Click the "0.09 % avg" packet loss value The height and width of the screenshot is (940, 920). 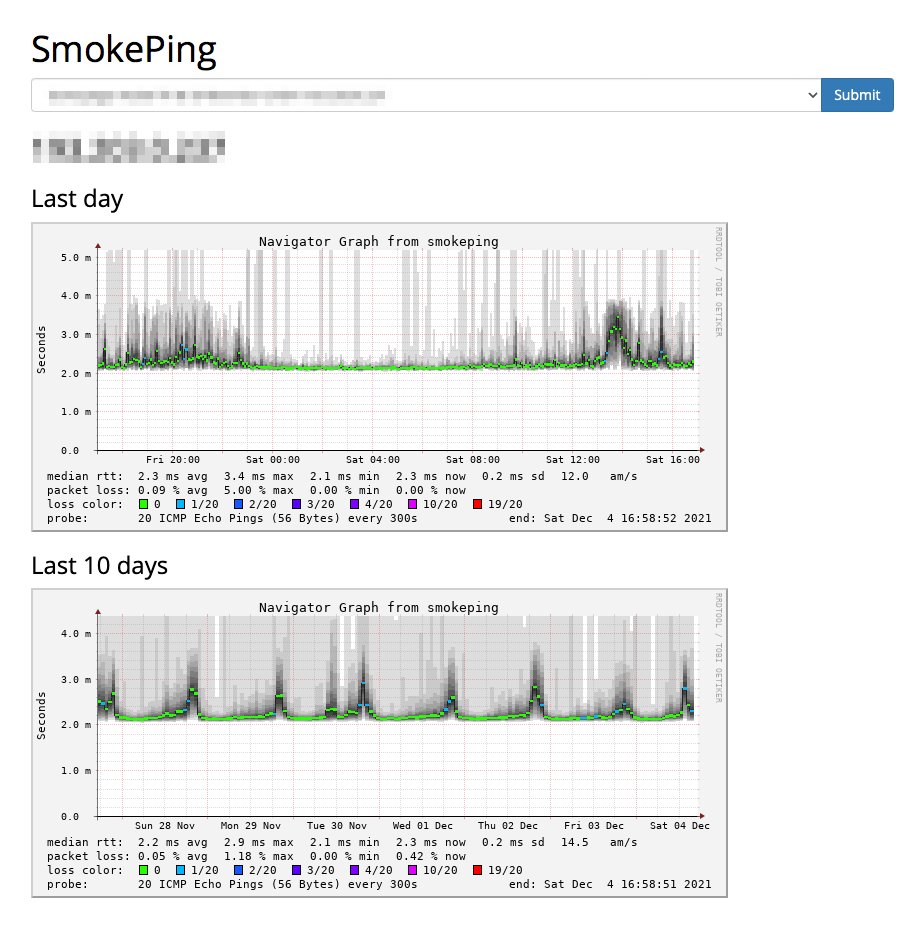[x=173, y=490]
